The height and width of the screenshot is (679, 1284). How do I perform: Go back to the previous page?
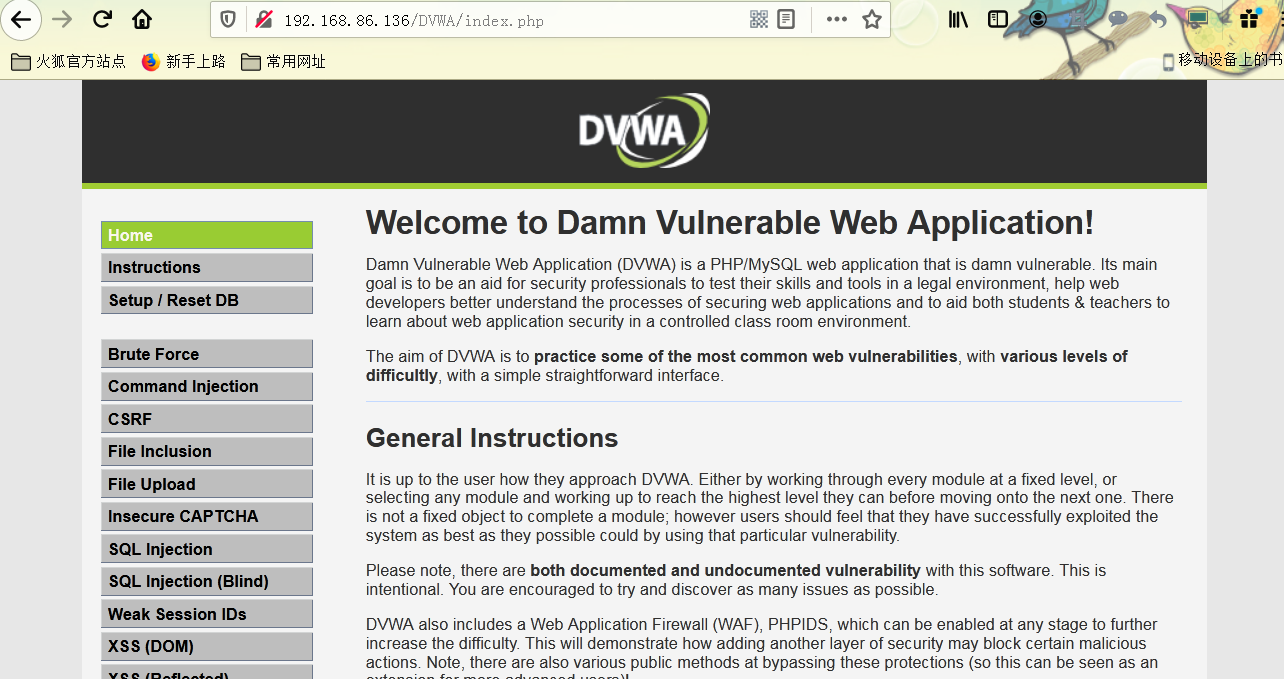[21, 19]
